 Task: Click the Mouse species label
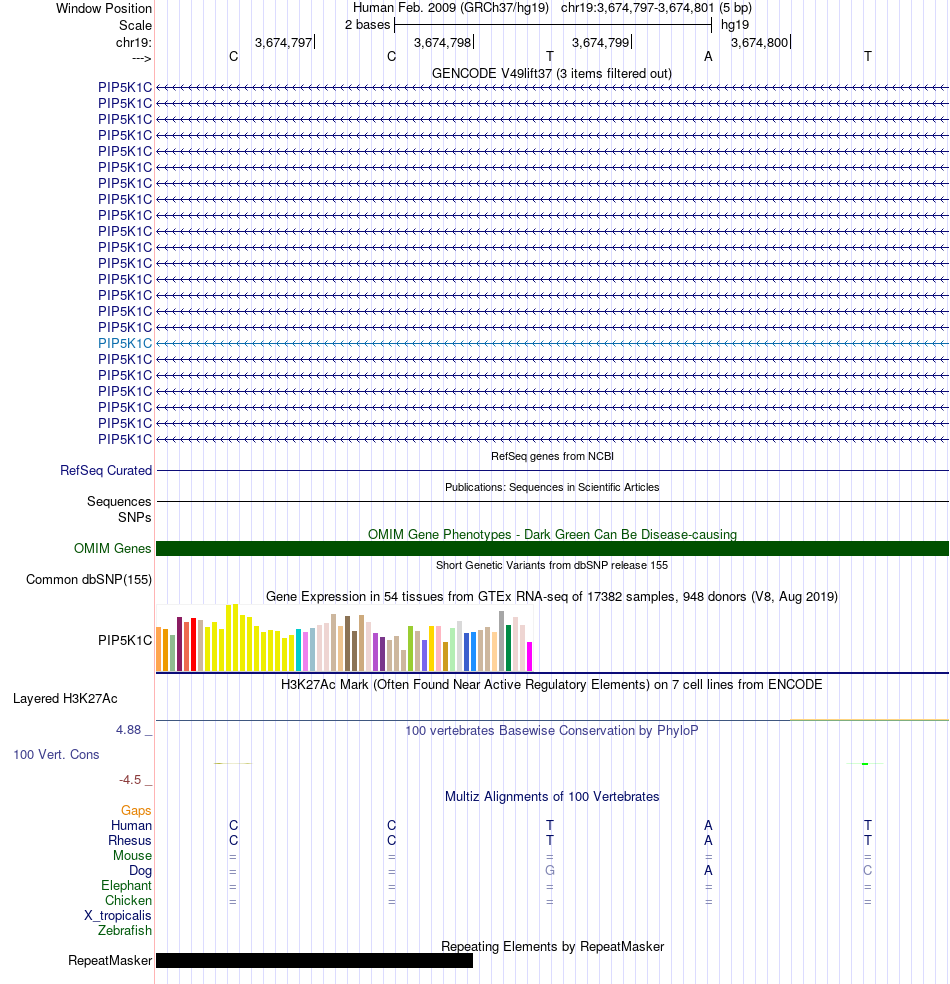(x=132, y=855)
